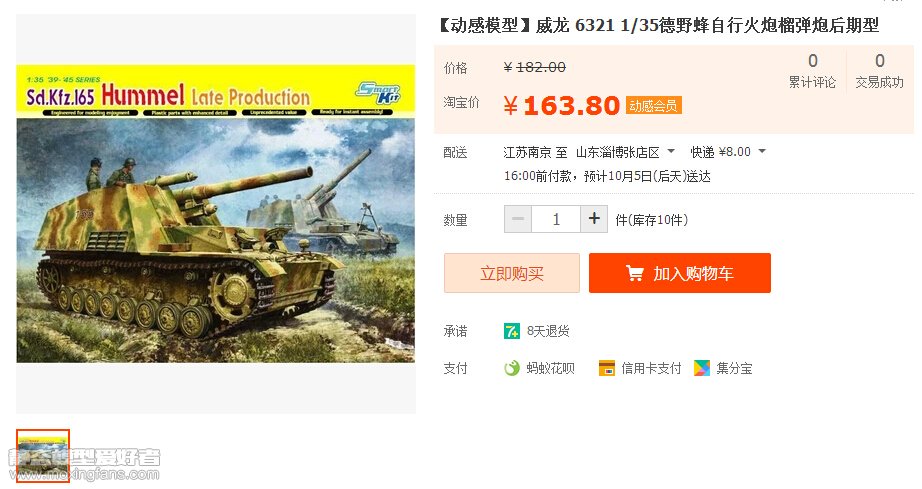Click the quantity input field showing 1
922x489 pixels.
(556, 219)
